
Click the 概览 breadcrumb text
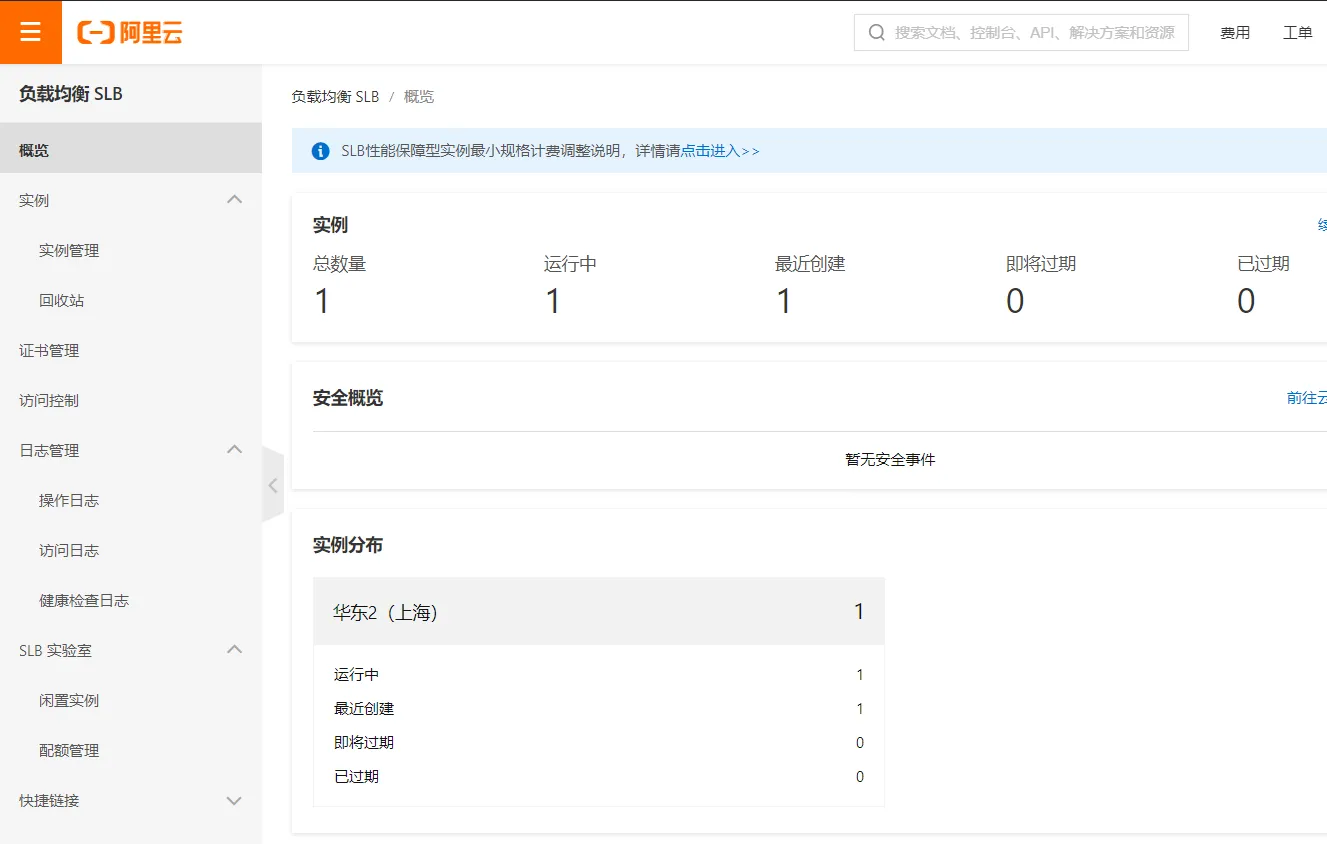(419, 97)
